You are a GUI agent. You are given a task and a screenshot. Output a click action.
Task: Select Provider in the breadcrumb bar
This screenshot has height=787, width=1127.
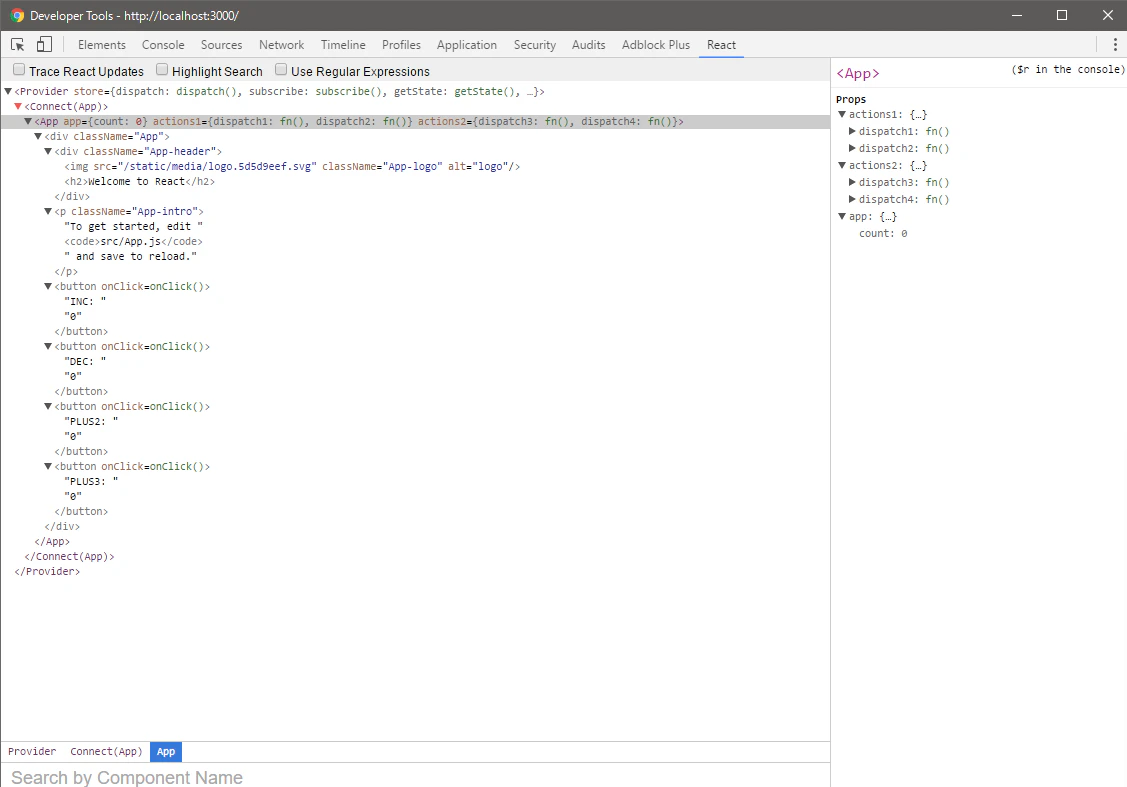pos(32,752)
